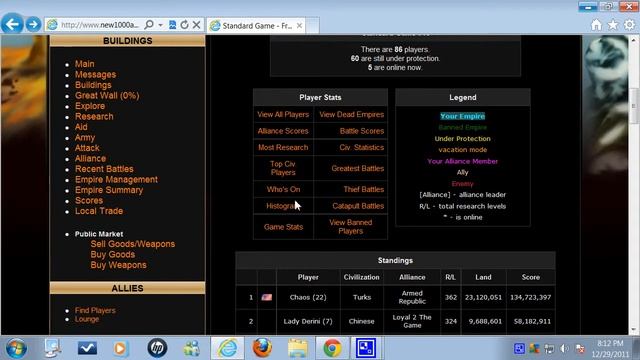This screenshot has width=640, height=360.
Task: Open the address bar dropdown arrow
Action: (160, 25)
